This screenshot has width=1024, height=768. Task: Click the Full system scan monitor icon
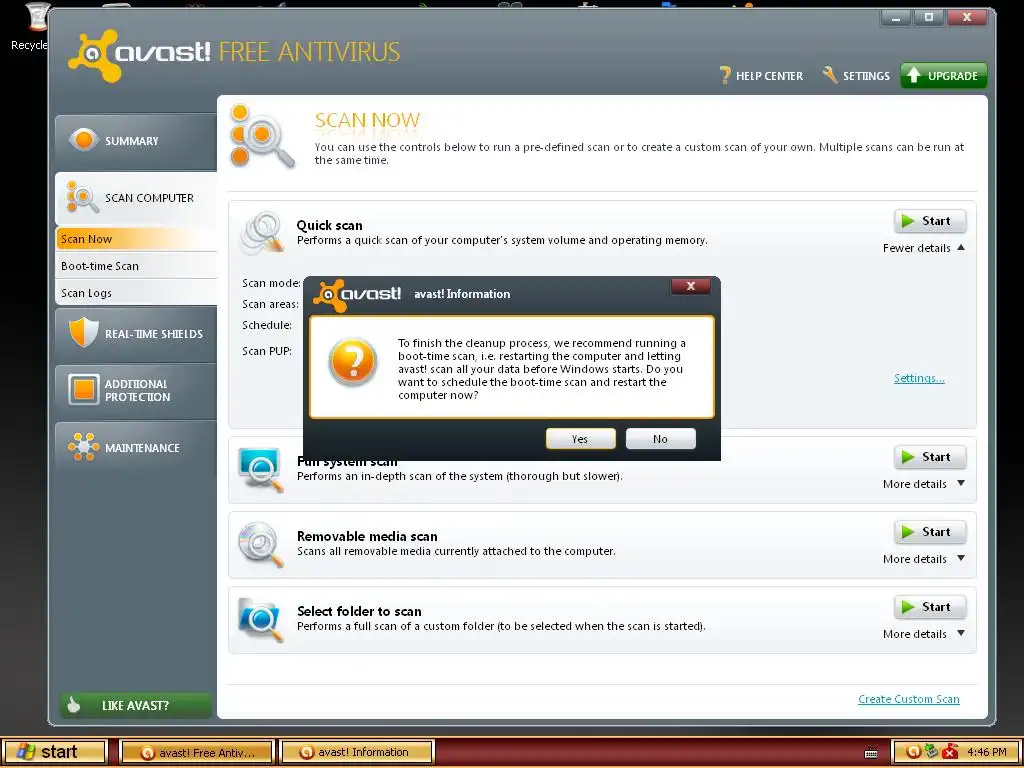click(x=261, y=469)
